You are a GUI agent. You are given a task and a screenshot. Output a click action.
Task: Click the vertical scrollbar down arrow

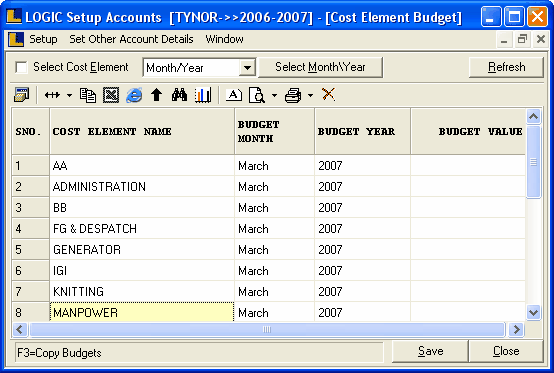[x=534, y=312]
